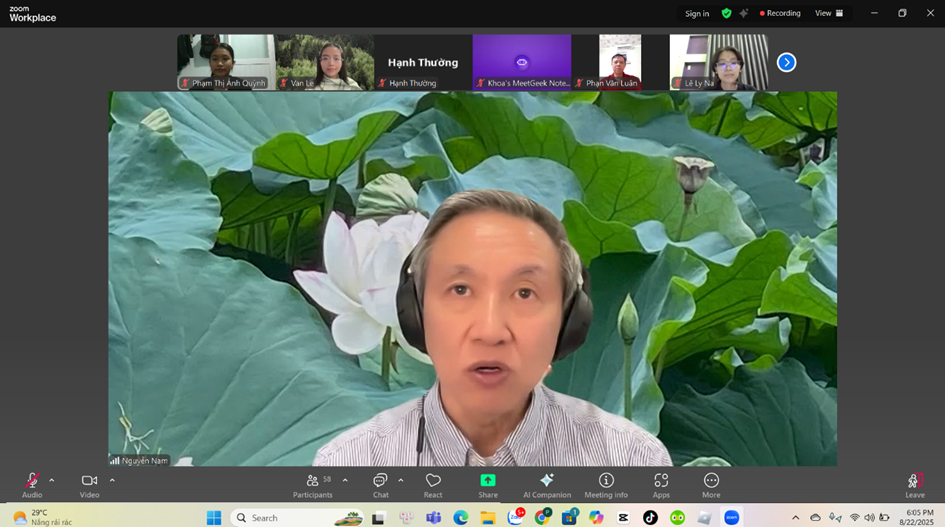This screenshot has height=527, width=945.
Task: Expand video options arrow next to Video
Action: click(x=112, y=480)
